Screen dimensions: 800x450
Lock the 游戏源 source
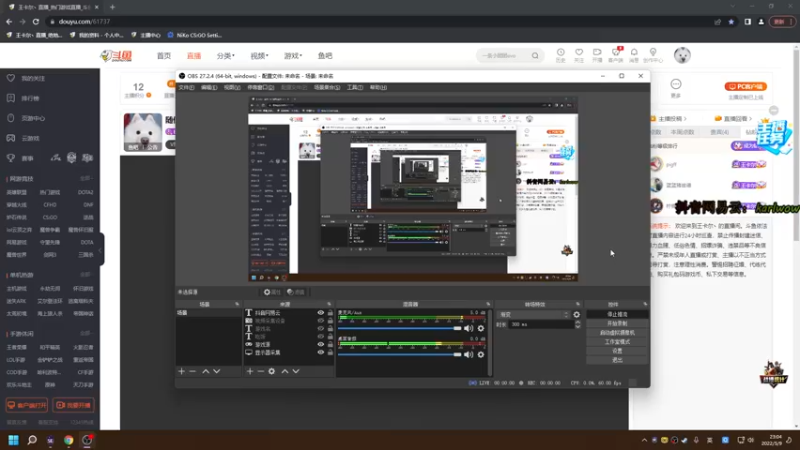pos(330,344)
